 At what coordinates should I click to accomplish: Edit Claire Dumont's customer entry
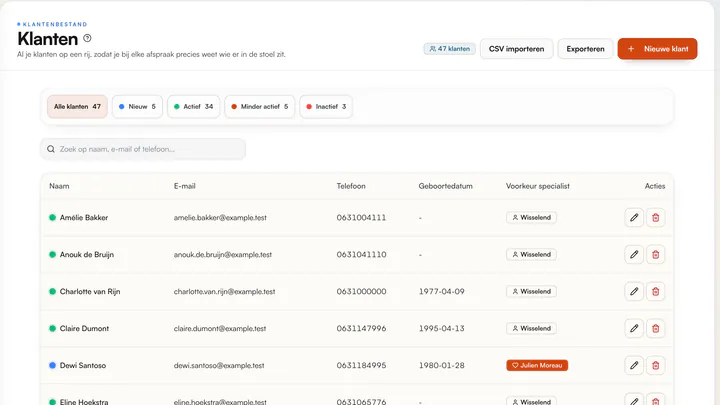(x=634, y=328)
